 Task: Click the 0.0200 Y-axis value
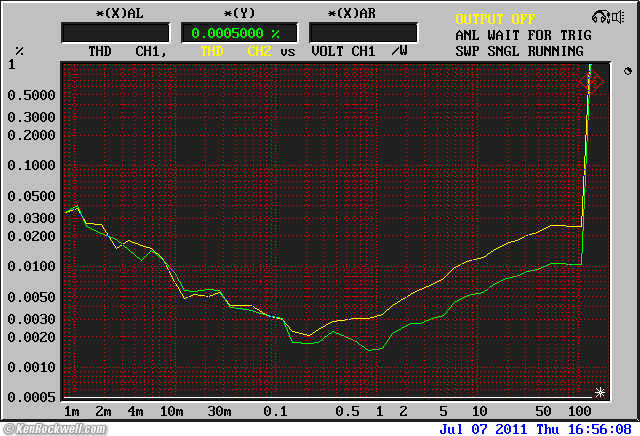pos(31,236)
